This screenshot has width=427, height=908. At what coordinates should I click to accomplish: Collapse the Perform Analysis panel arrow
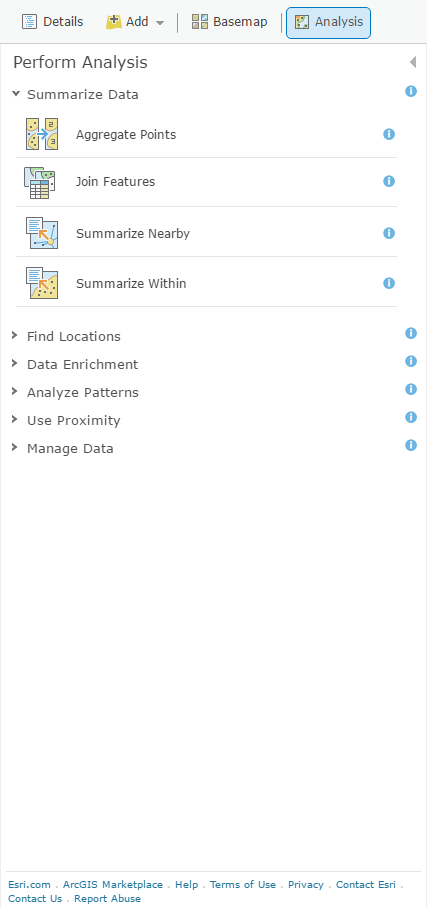point(413,62)
